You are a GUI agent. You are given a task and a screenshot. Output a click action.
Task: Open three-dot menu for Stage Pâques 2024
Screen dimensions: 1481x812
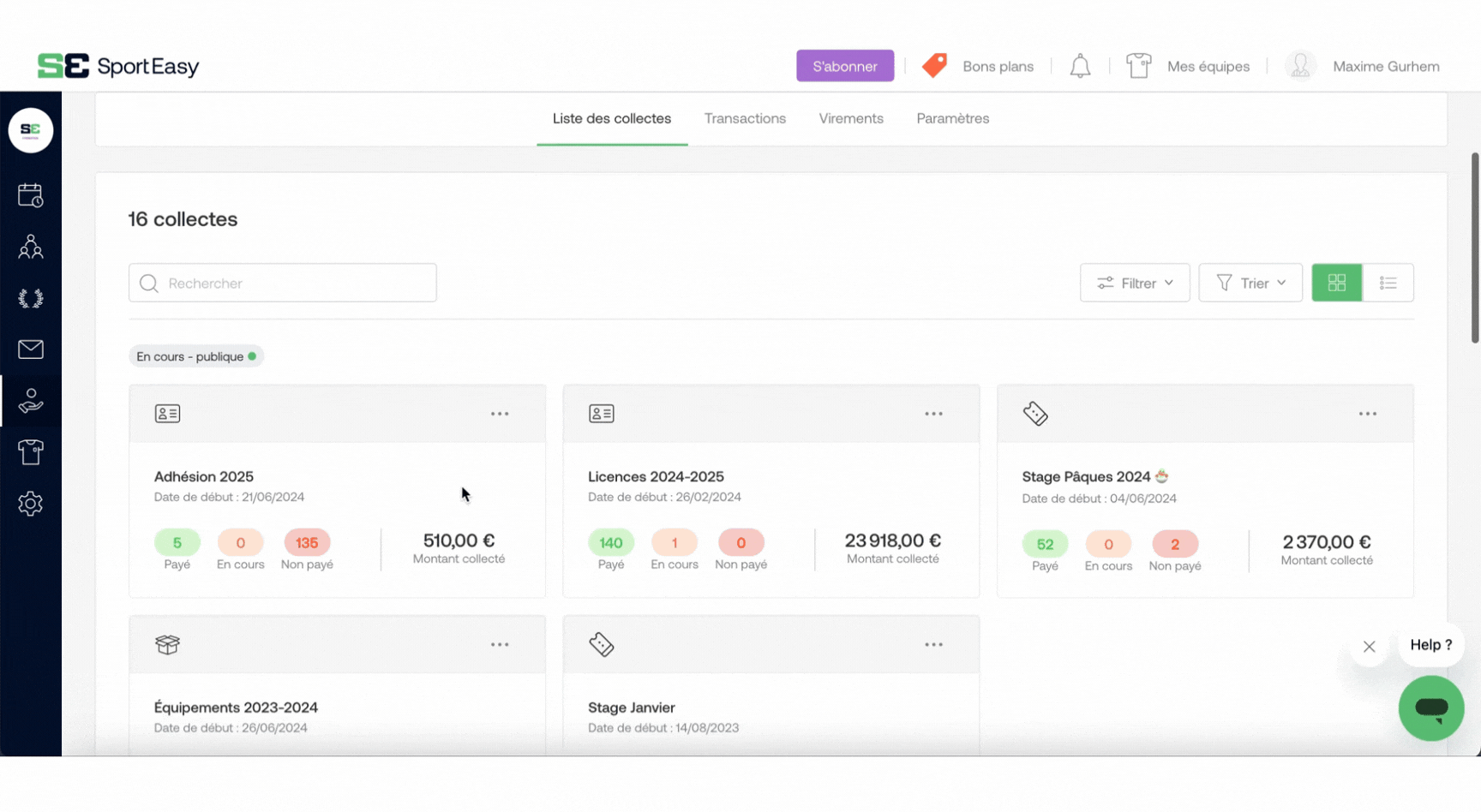tap(1368, 414)
